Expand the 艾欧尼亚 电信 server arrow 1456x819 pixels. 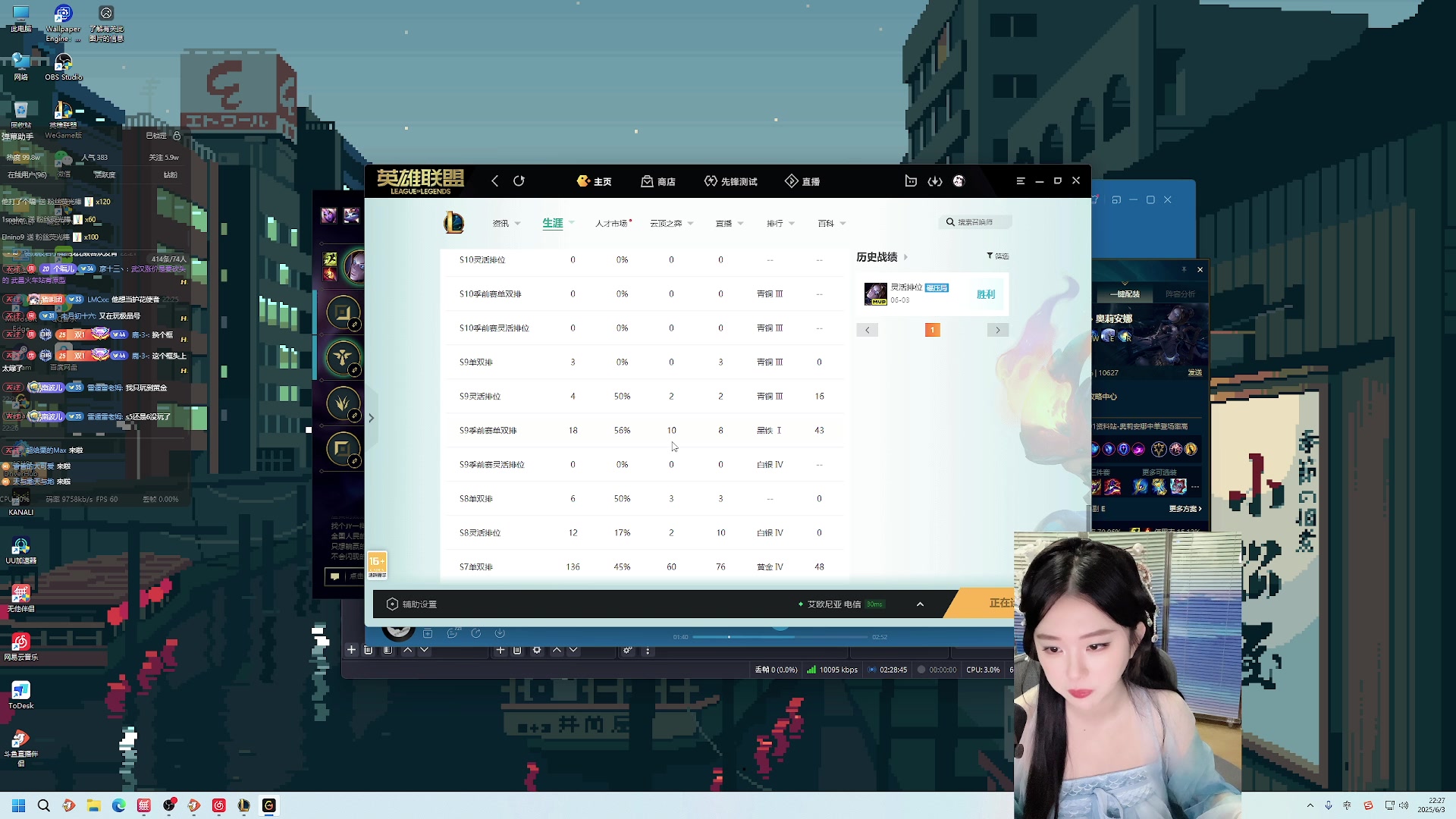click(x=920, y=604)
